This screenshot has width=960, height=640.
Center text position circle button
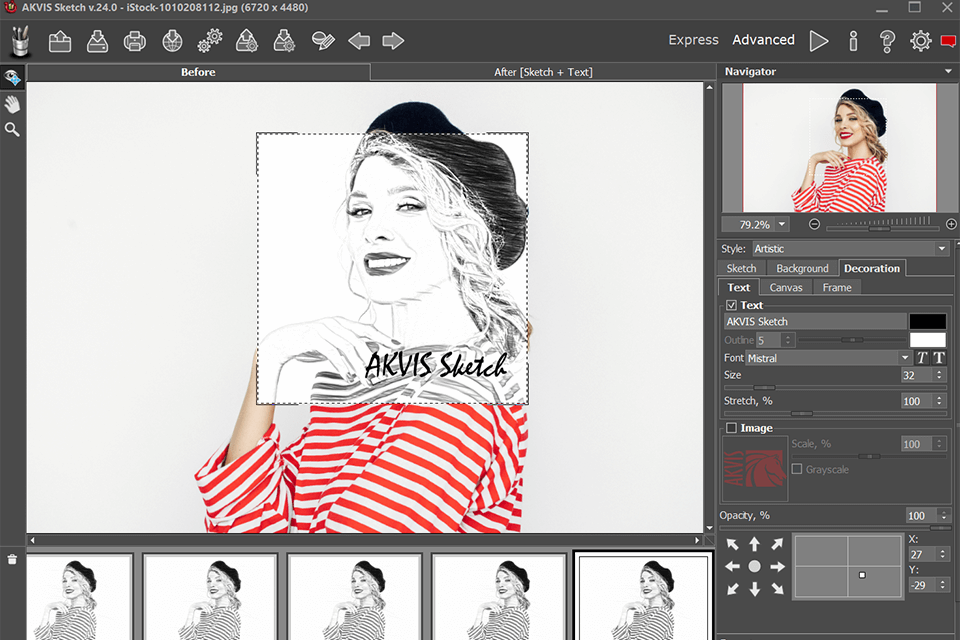[754, 567]
